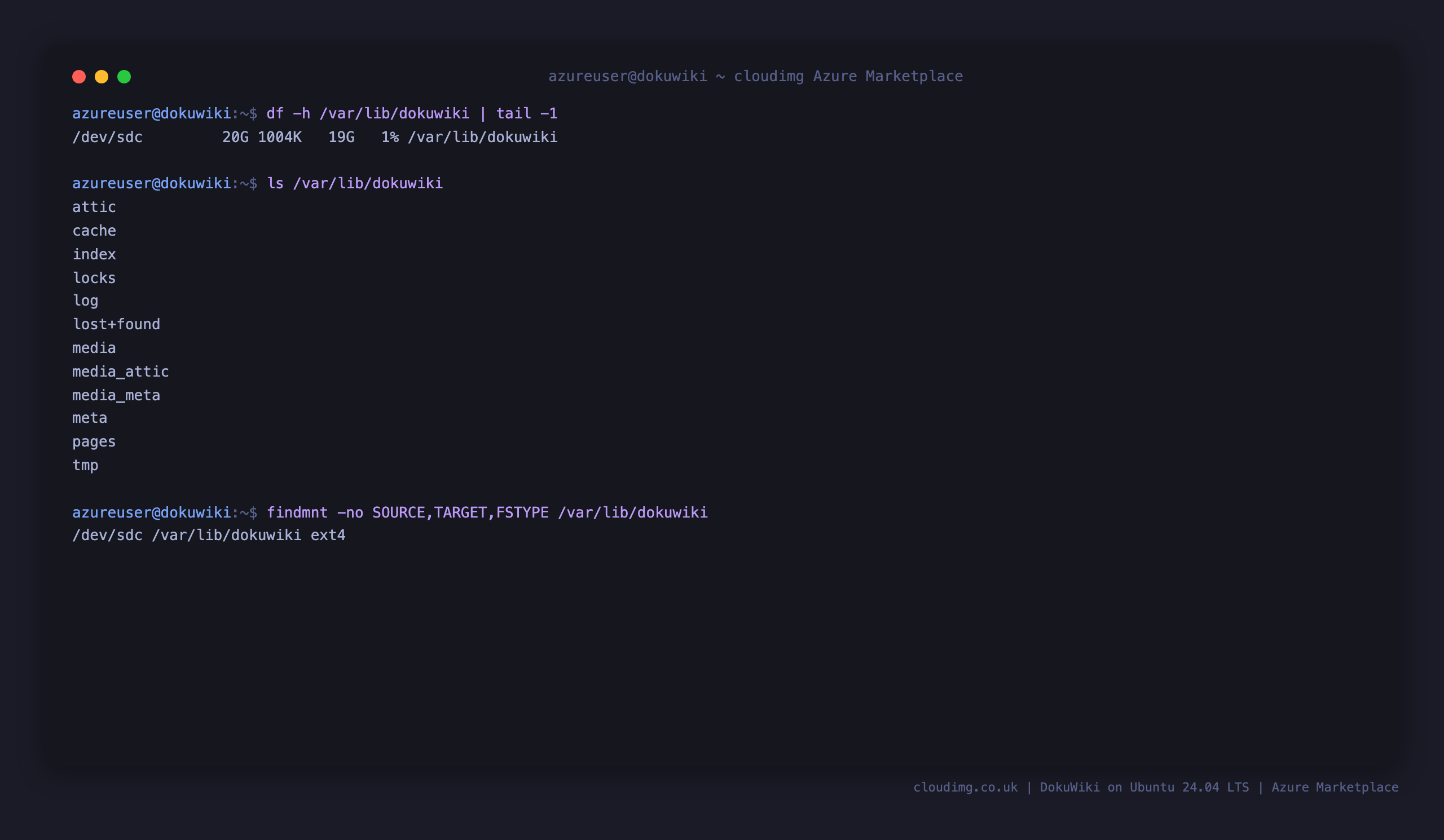
Task: Select the 'media' directory entry
Action: (94, 348)
